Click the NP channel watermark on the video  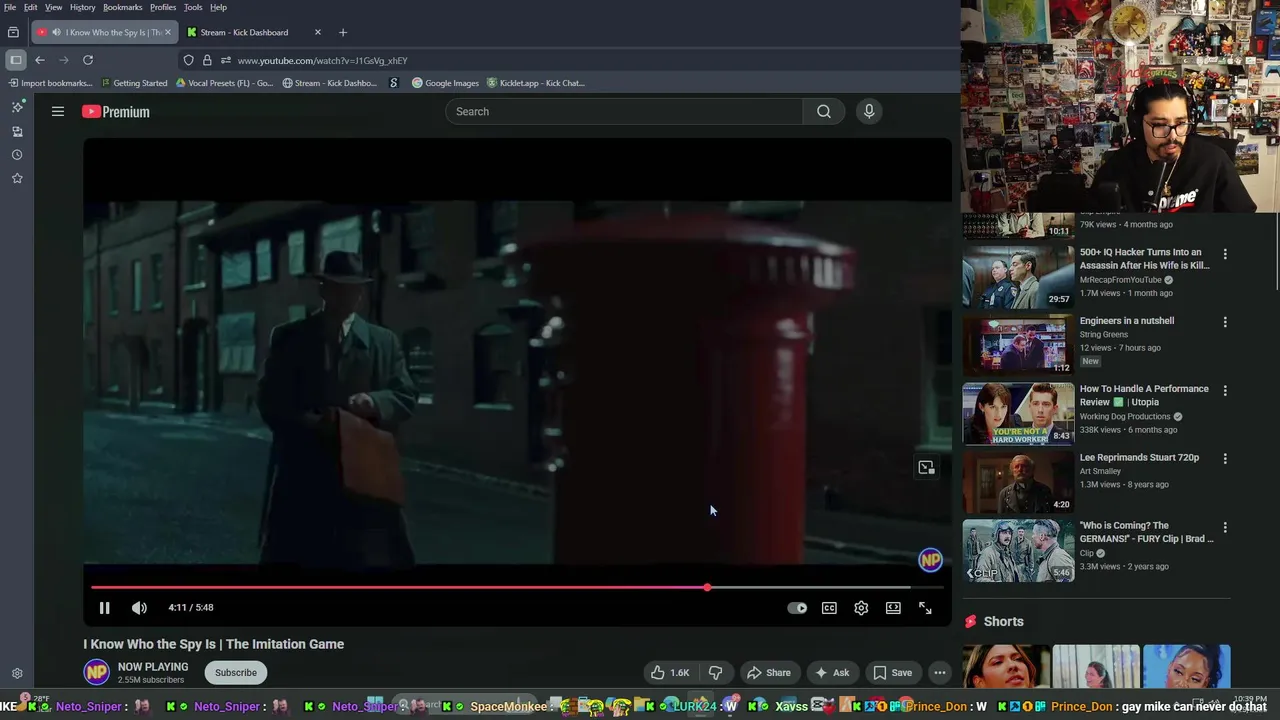pos(930,560)
